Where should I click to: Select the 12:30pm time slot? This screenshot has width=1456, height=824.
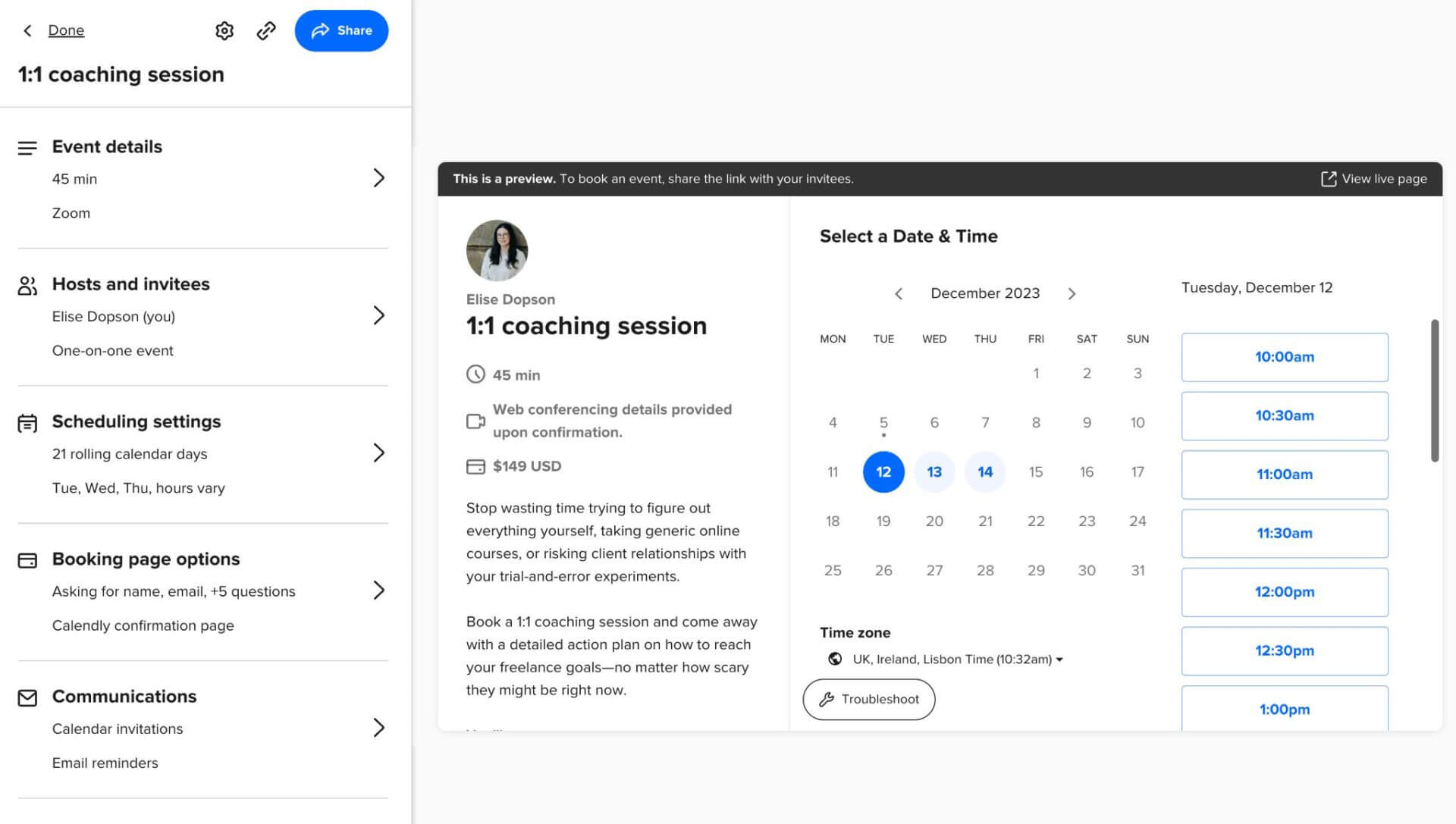coord(1284,650)
